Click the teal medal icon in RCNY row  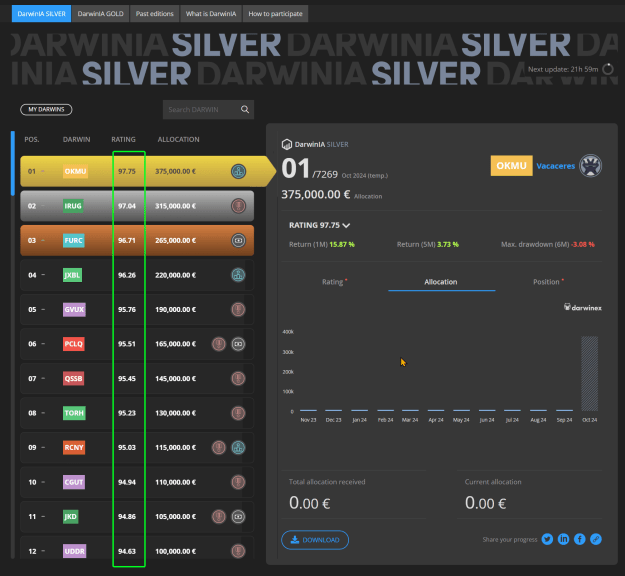[x=238, y=448]
